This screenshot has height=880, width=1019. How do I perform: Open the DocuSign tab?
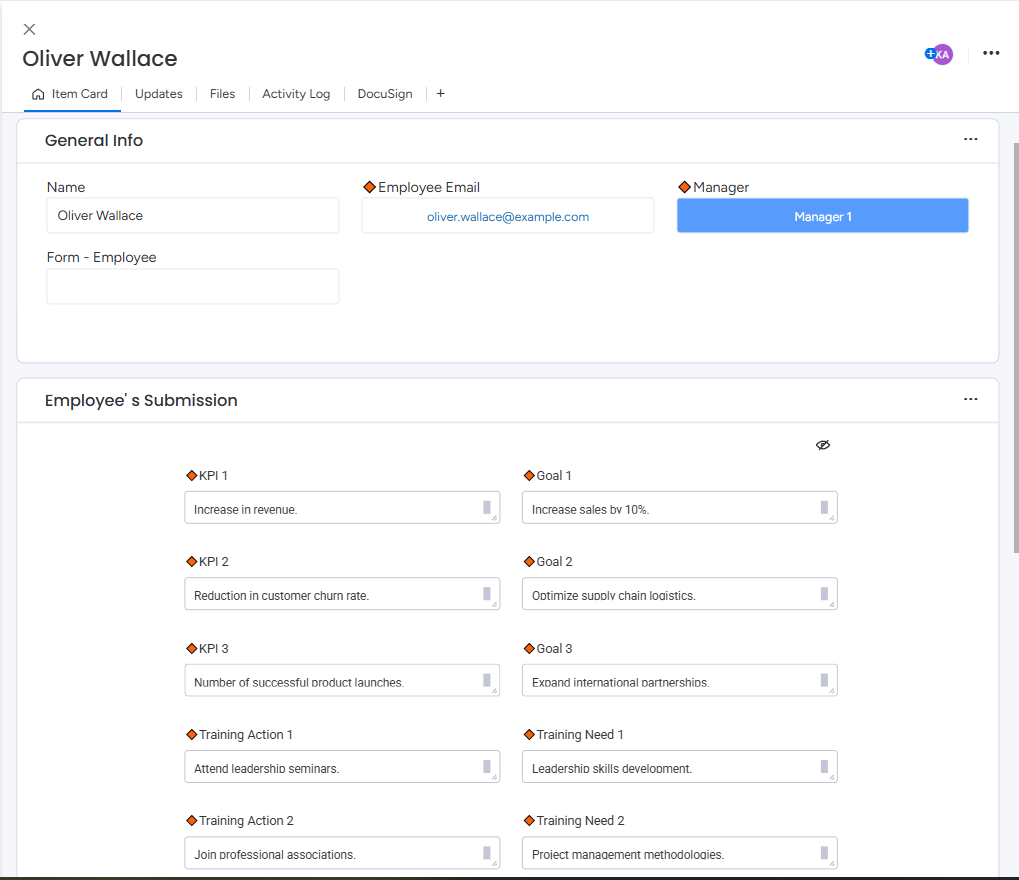[x=385, y=94]
